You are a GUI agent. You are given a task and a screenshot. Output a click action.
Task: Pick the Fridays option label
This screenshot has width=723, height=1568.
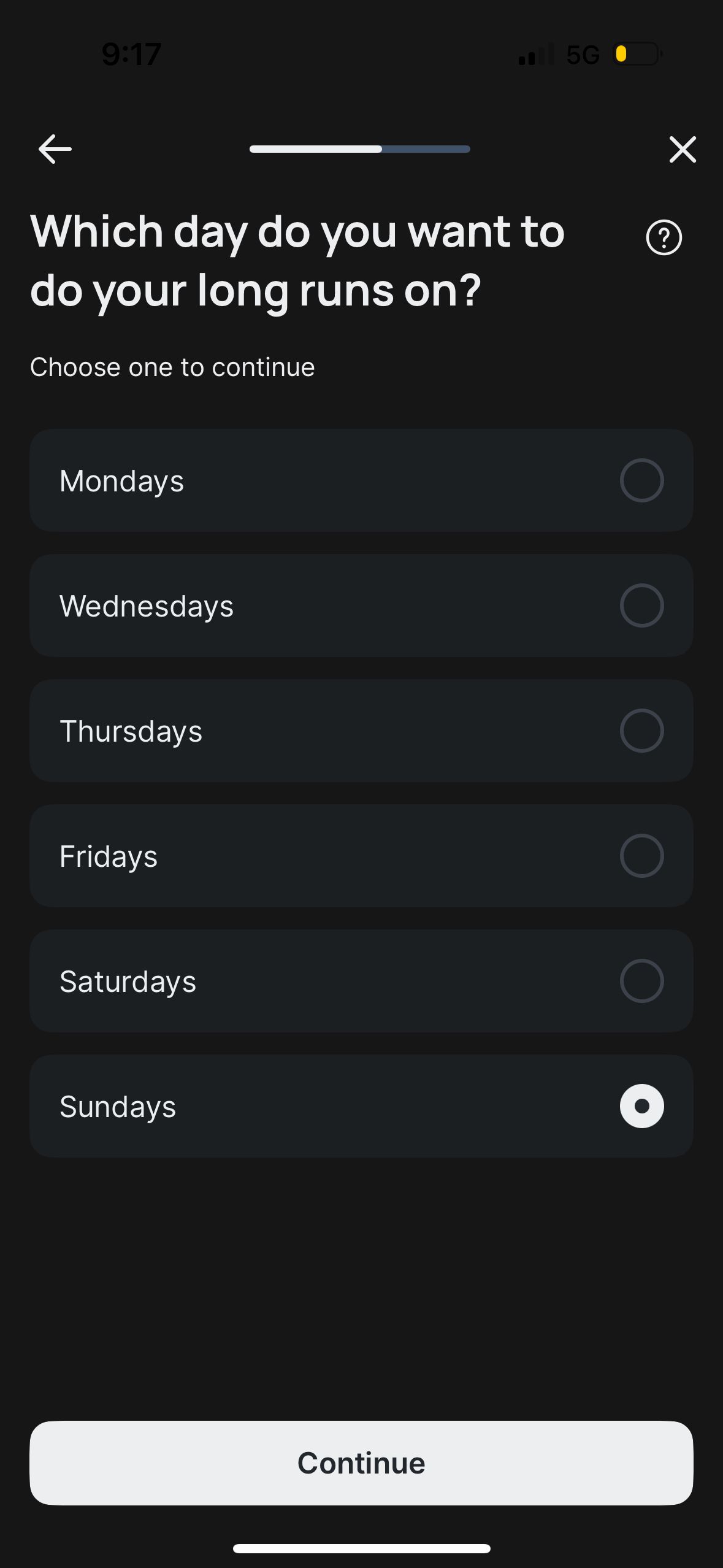point(109,857)
